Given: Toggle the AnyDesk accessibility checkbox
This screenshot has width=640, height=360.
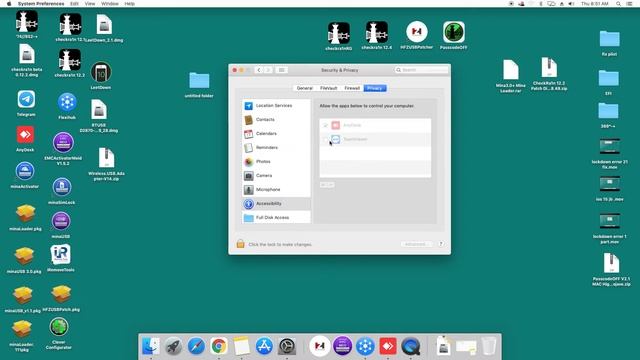Looking at the screenshot, I should click(325, 125).
